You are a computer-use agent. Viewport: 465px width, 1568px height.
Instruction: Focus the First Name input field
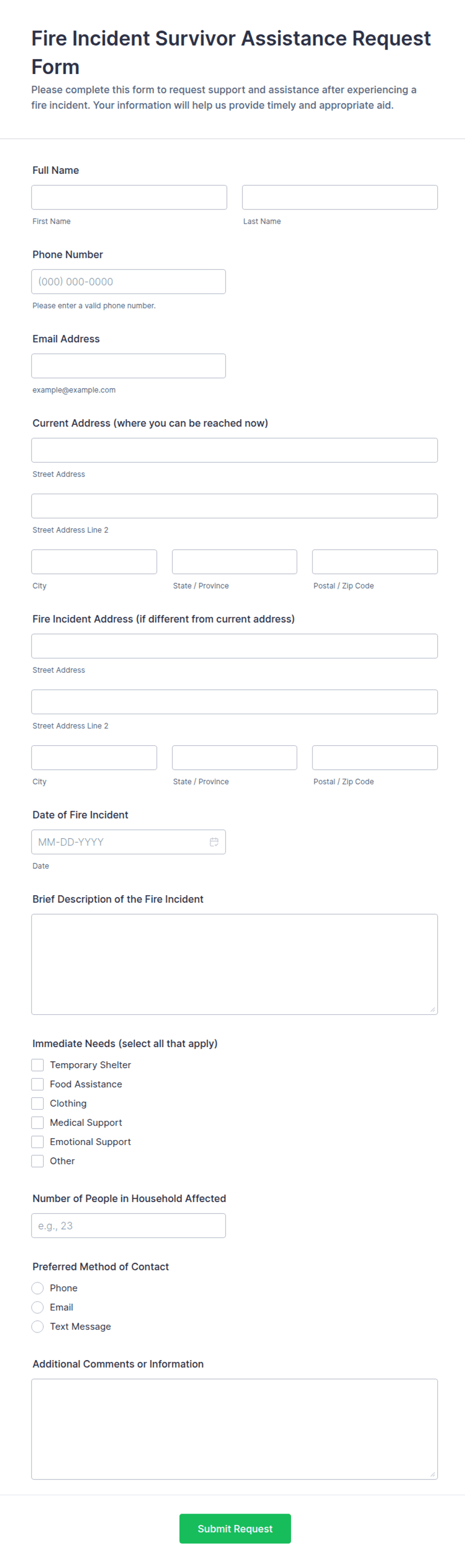tap(129, 197)
